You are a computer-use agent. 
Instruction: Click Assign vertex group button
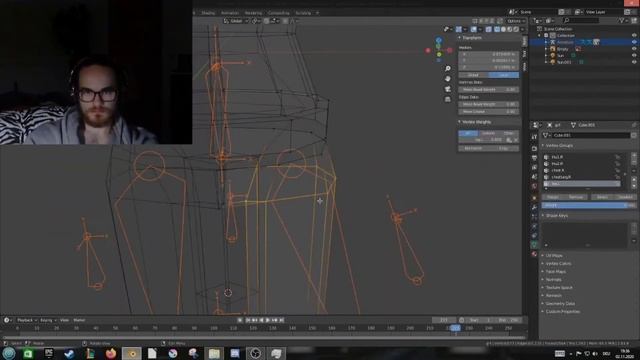pyautogui.click(x=553, y=197)
